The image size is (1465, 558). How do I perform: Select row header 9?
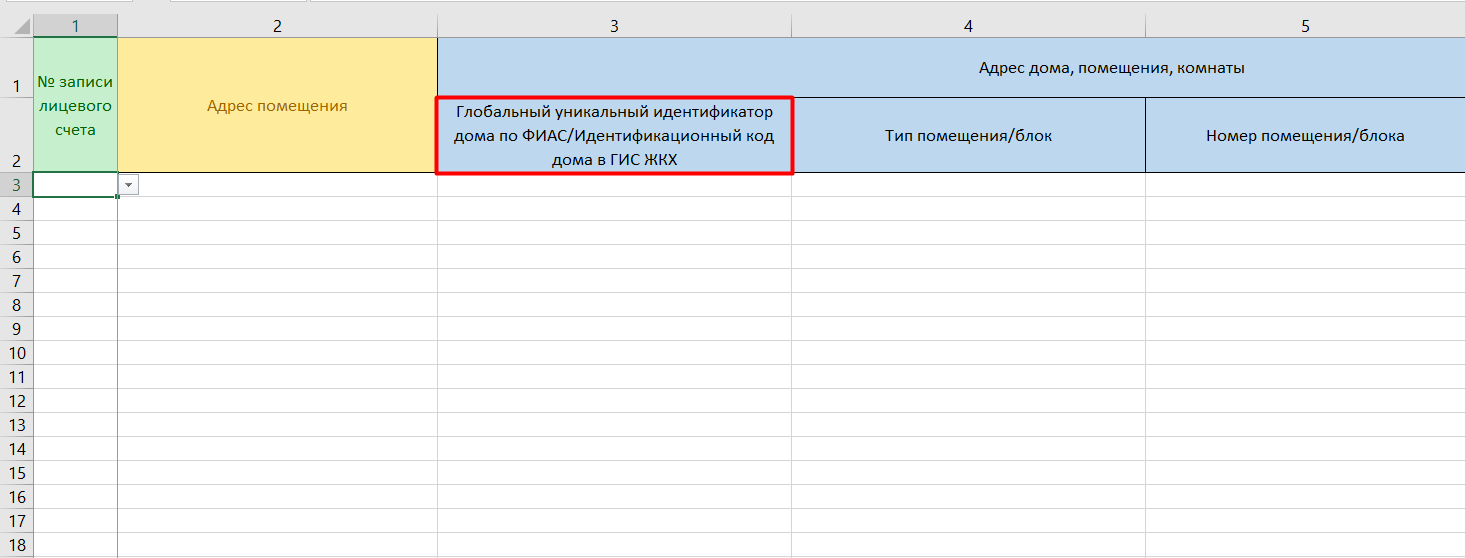pos(16,329)
